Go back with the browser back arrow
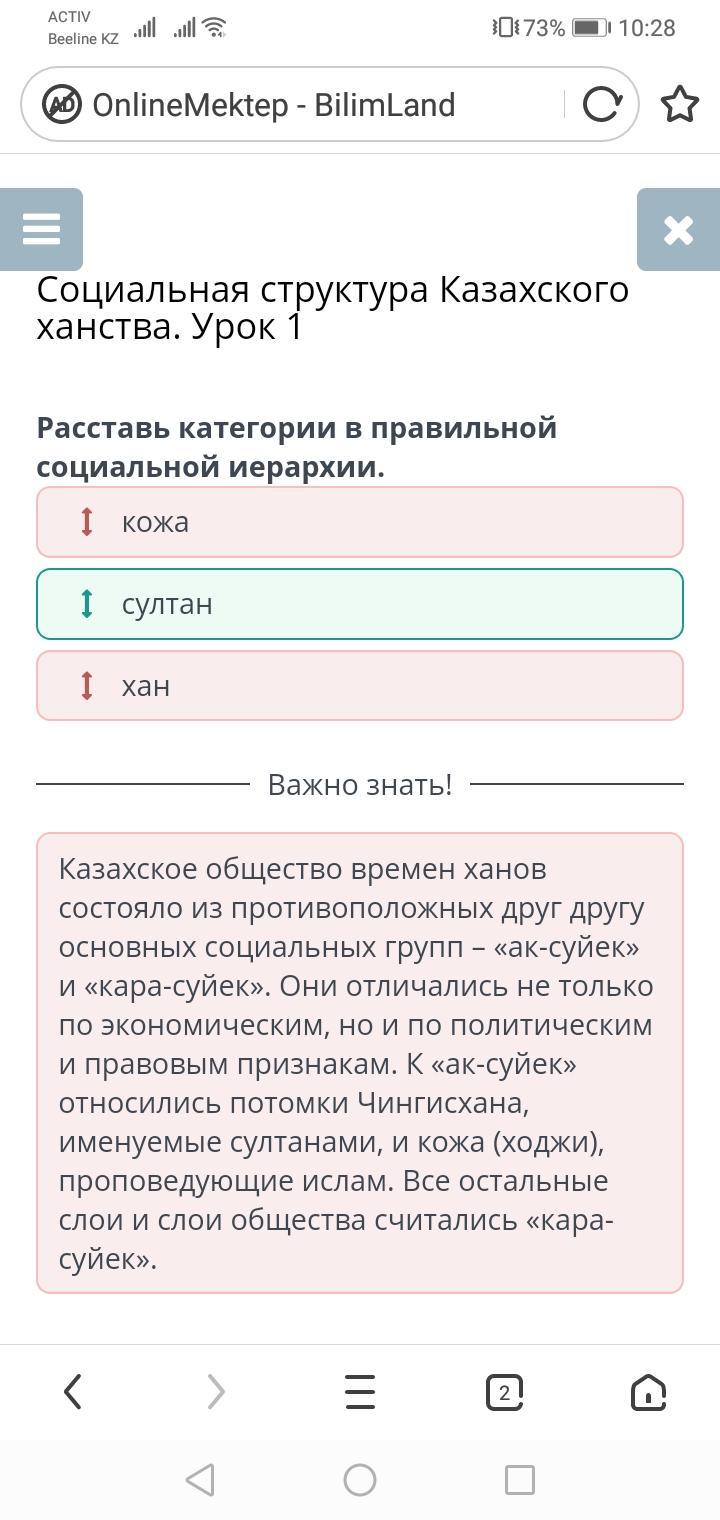The height and width of the screenshot is (1520, 720). click(72, 1391)
